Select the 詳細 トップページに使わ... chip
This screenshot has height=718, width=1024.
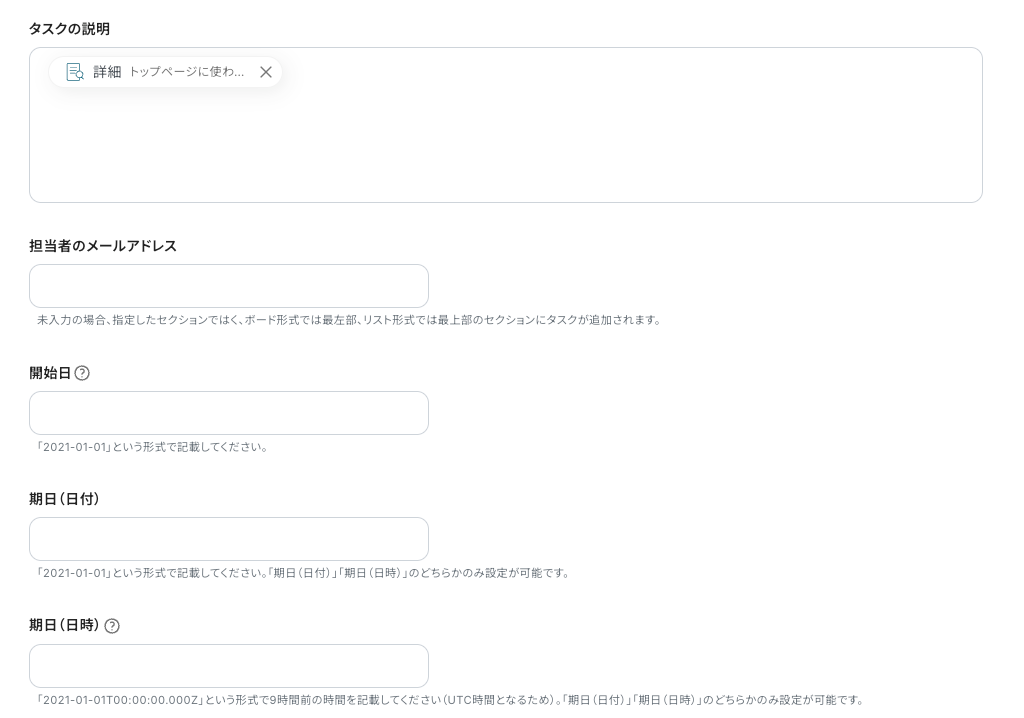(165, 72)
